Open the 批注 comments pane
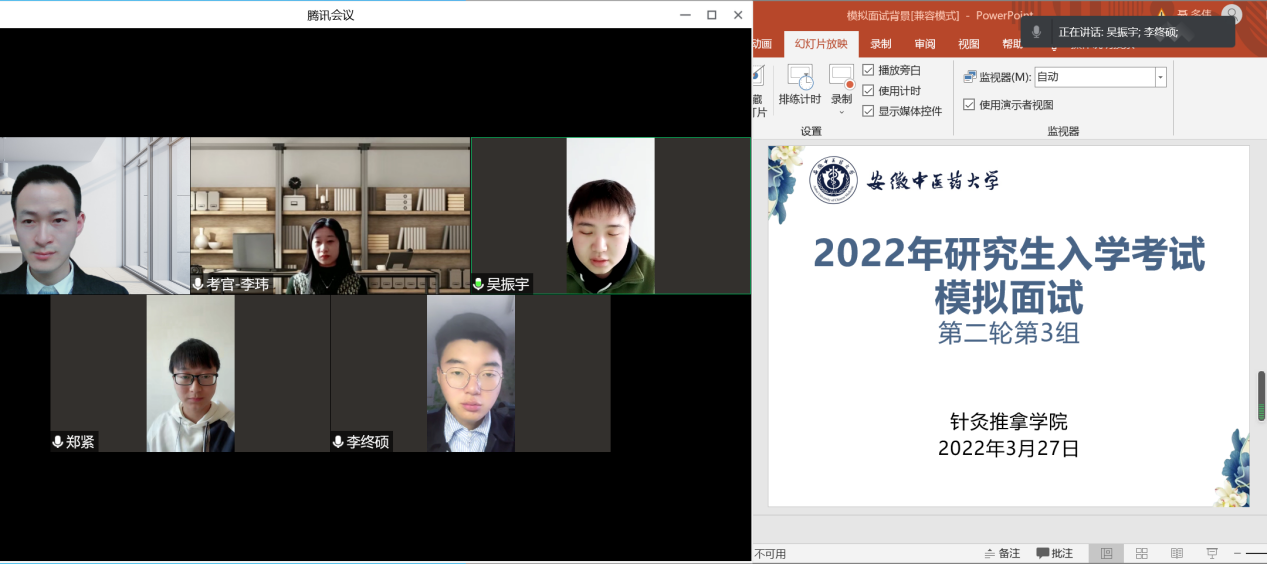Image resolution: width=1267 pixels, height=564 pixels. point(1054,553)
